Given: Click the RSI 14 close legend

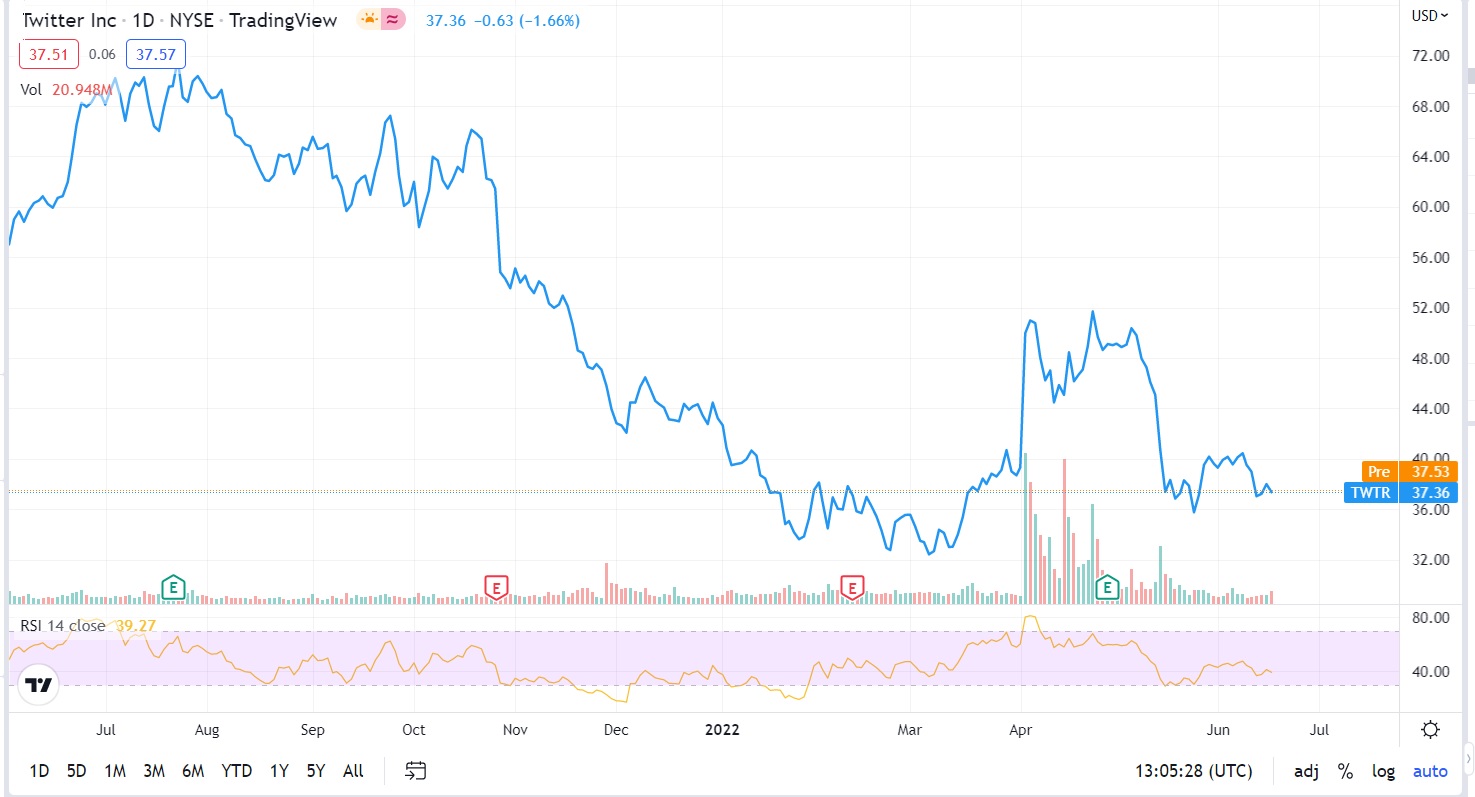Looking at the screenshot, I should point(63,626).
